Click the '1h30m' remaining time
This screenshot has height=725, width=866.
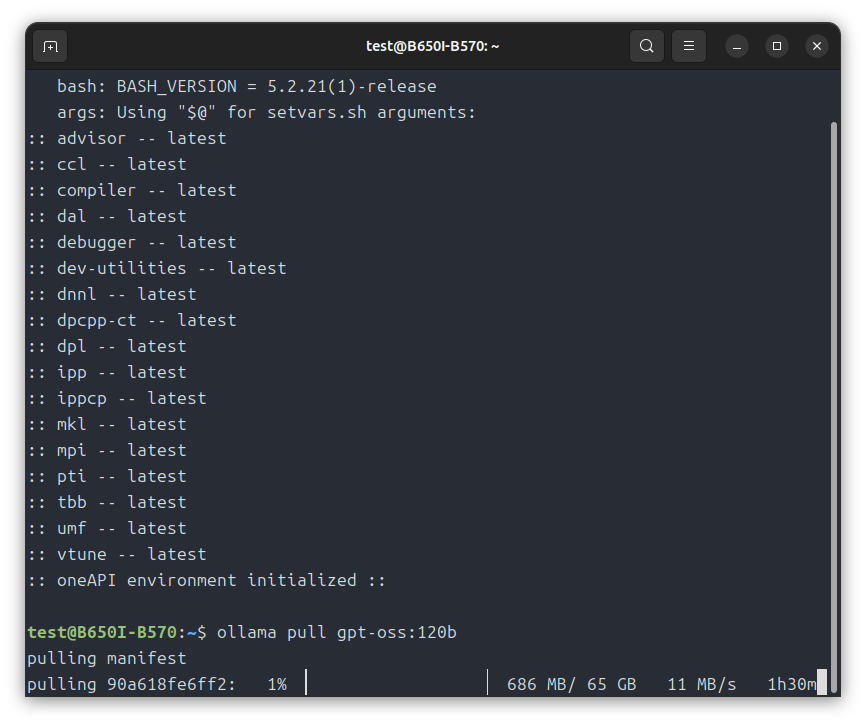click(792, 684)
